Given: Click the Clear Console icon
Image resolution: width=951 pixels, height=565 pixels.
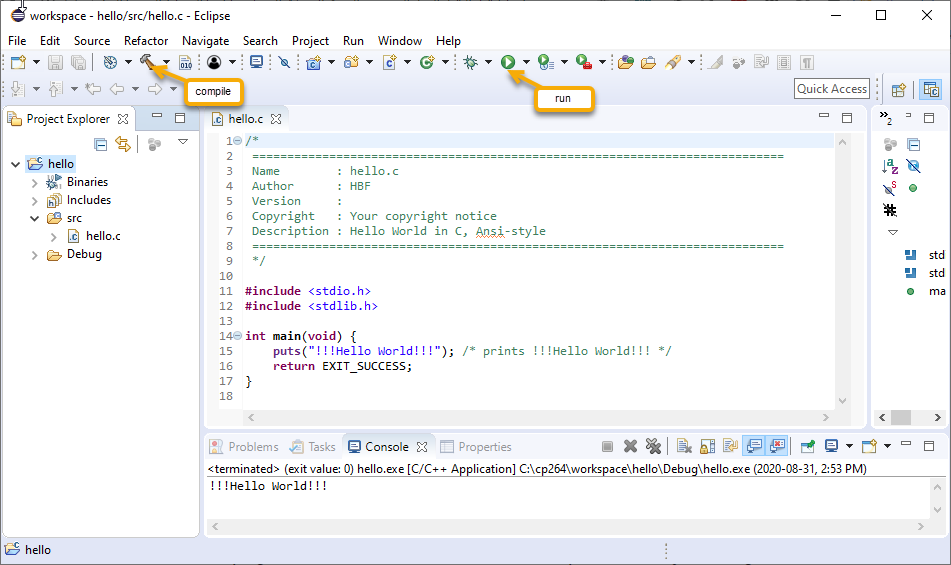Looking at the screenshot, I should point(684,446).
